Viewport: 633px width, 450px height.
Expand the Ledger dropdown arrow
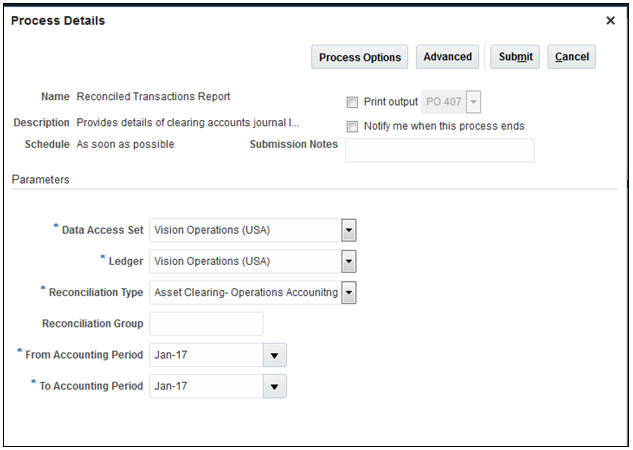click(349, 262)
